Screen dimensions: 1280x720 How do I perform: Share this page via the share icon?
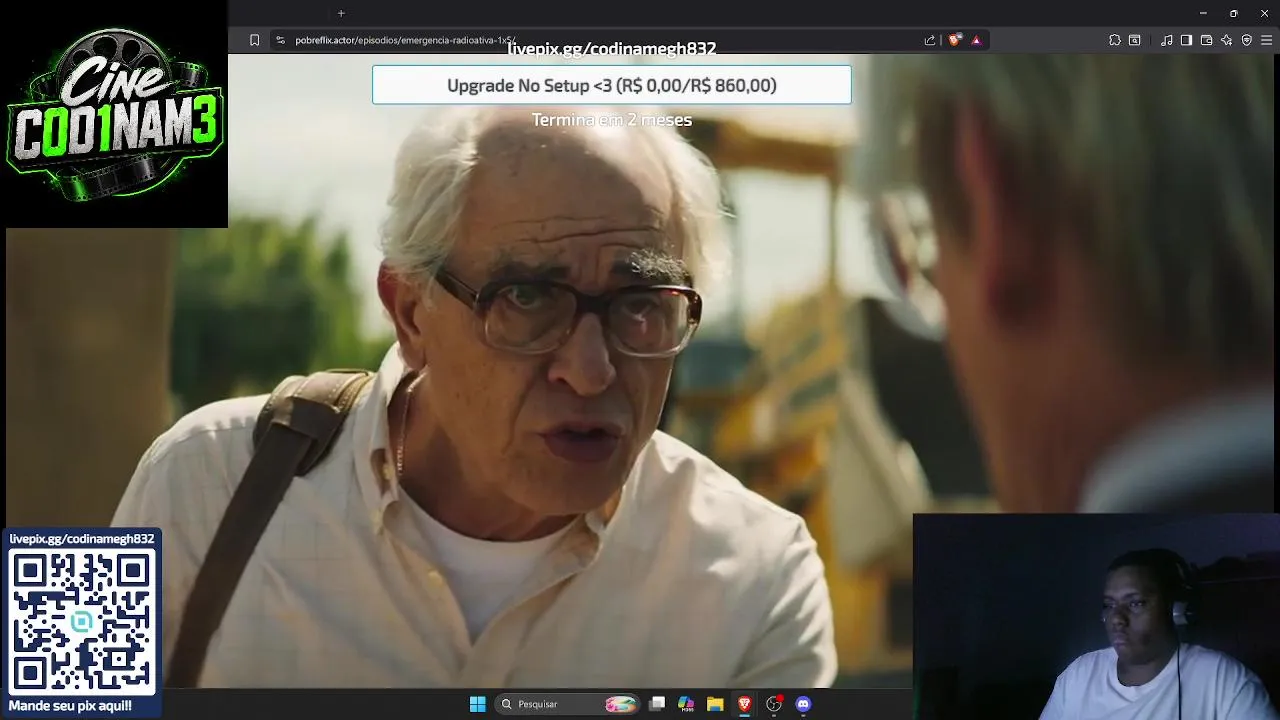click(x=930, y=40)
